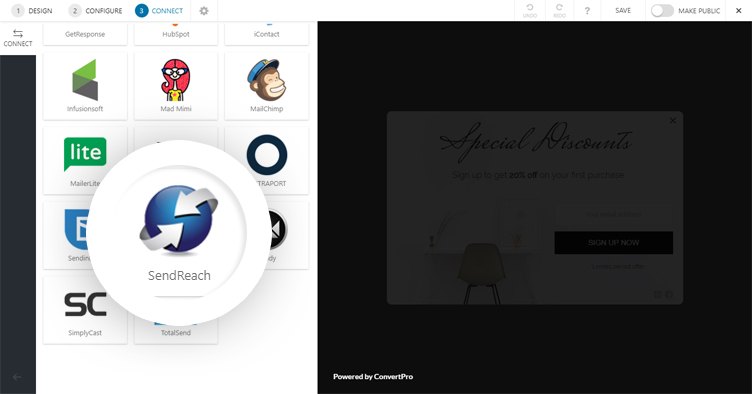Open settings gear in top bar
The height and width of the screenshot is (394, 752).
point(204,11)
